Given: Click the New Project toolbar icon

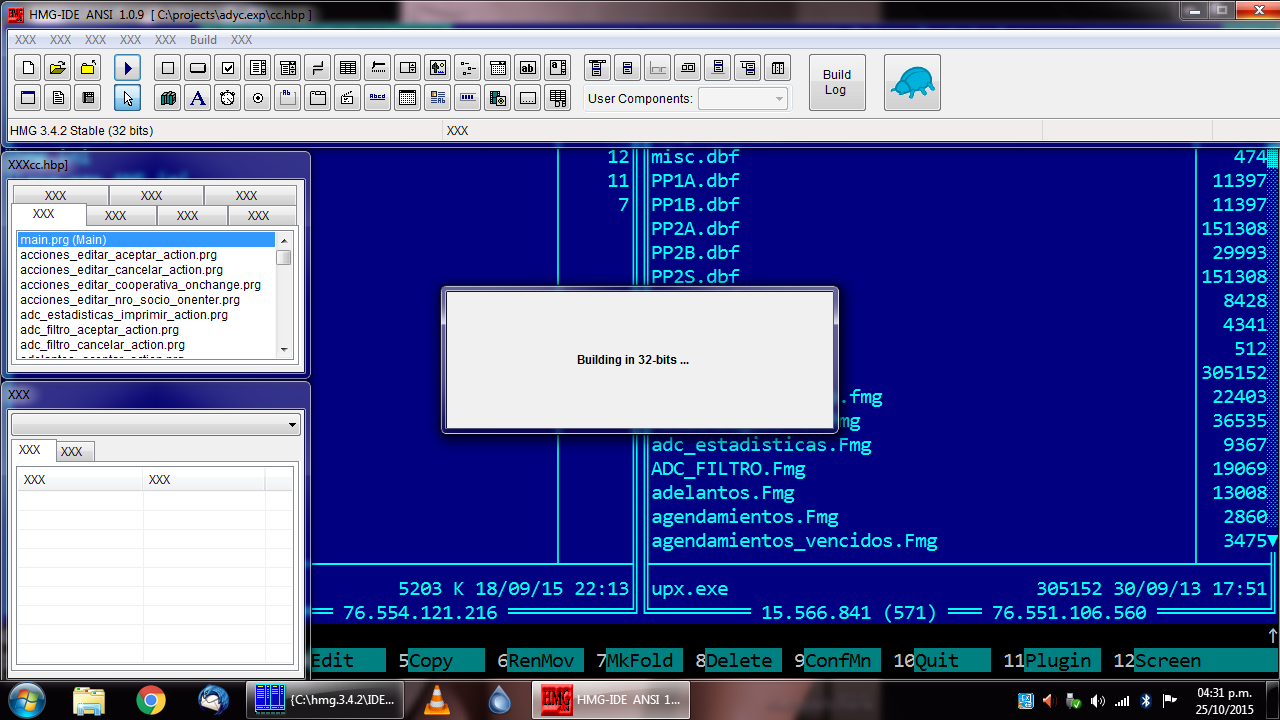Looking at the screenshot, I should point(28,68).
